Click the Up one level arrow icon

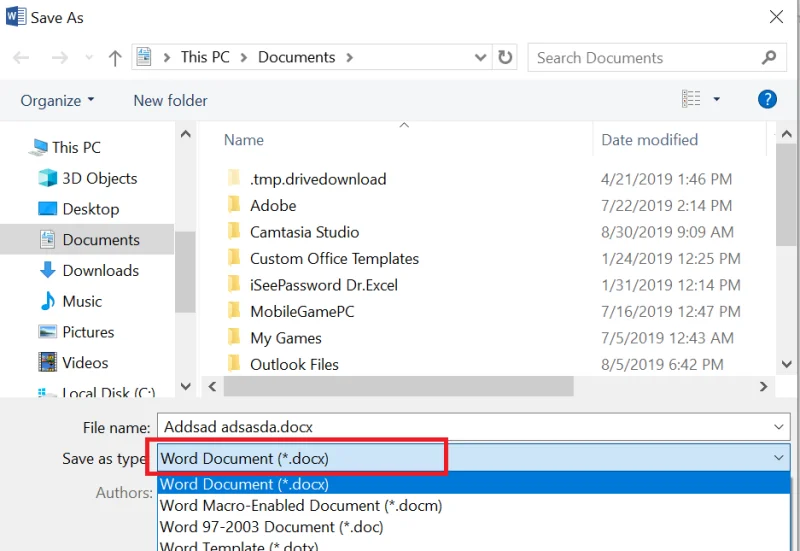pyautogui.click(x=115, y=58)
